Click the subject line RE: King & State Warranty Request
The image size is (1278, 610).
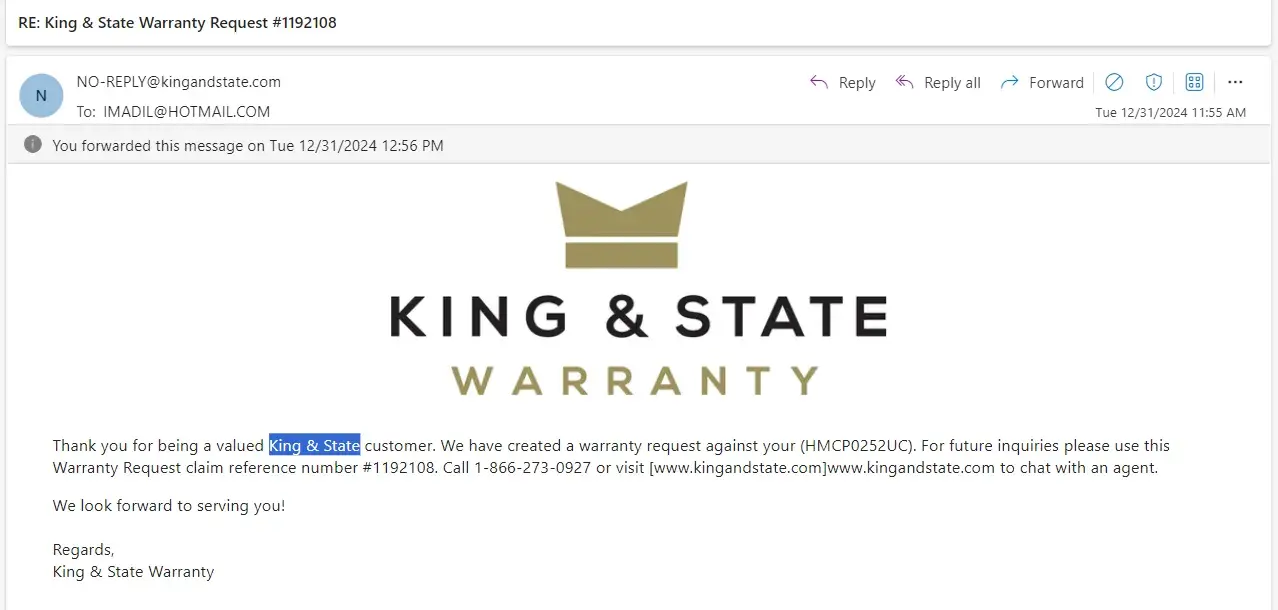(x=177, y=22)
